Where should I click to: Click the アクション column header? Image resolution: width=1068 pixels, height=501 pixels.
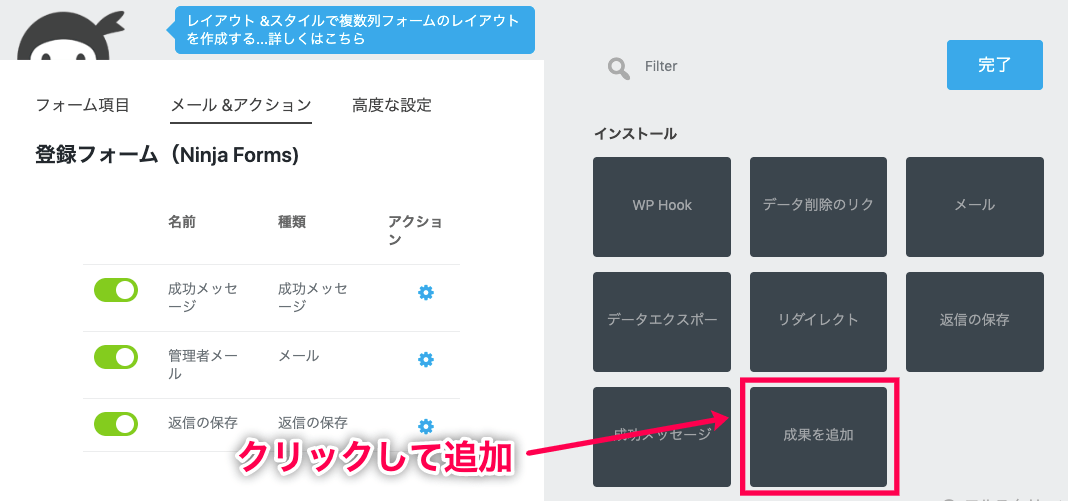click(415, 231)
